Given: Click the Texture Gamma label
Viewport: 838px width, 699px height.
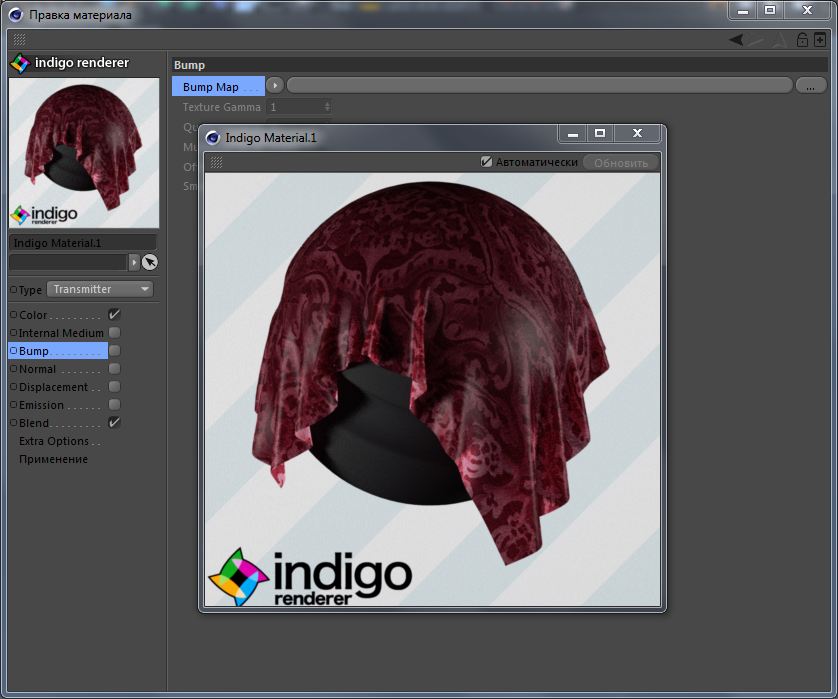Looking at the screenshot, I should click(x=221, y=107).
